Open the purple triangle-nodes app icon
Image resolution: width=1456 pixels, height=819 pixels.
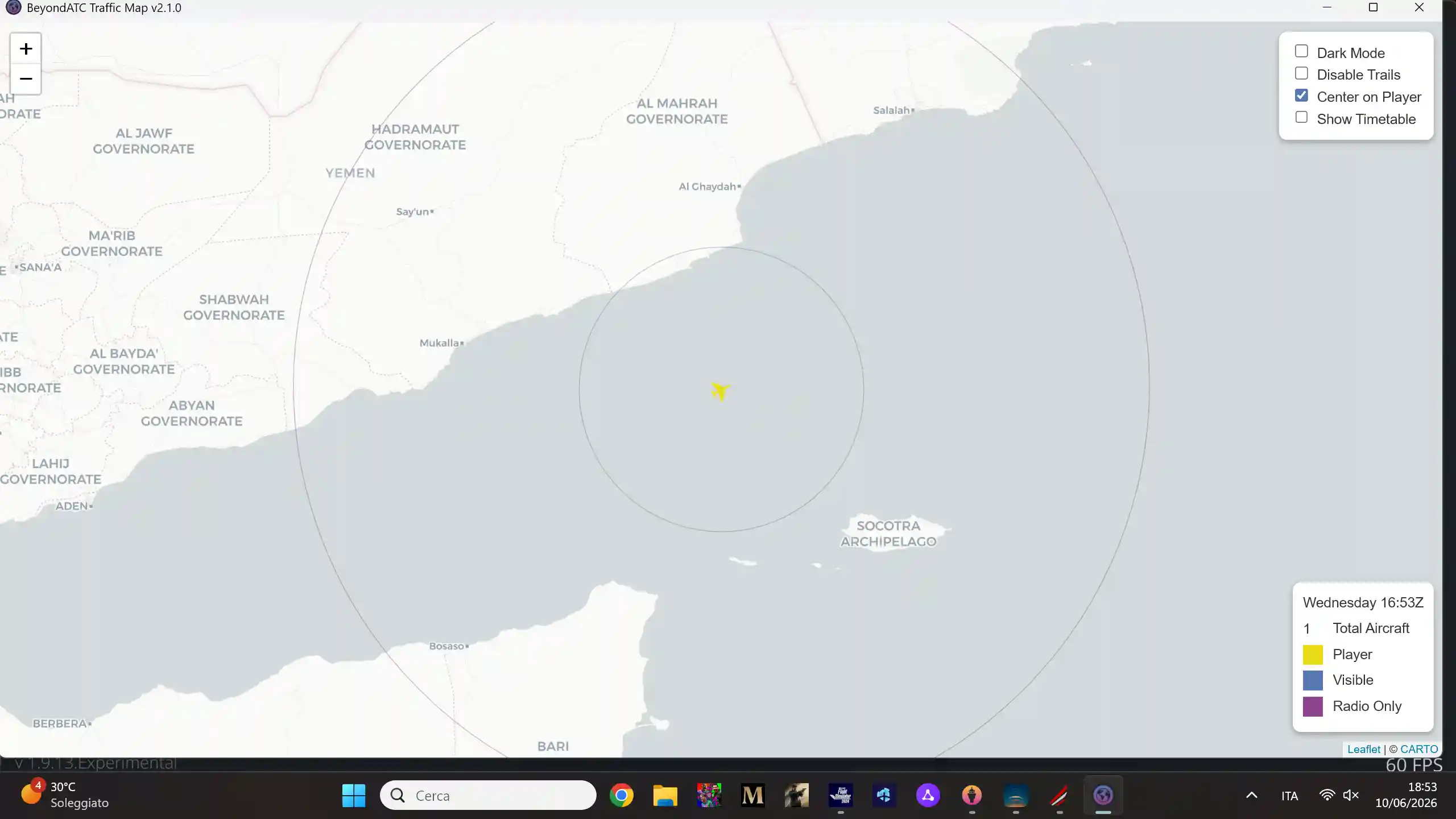(x=928, y=795)
